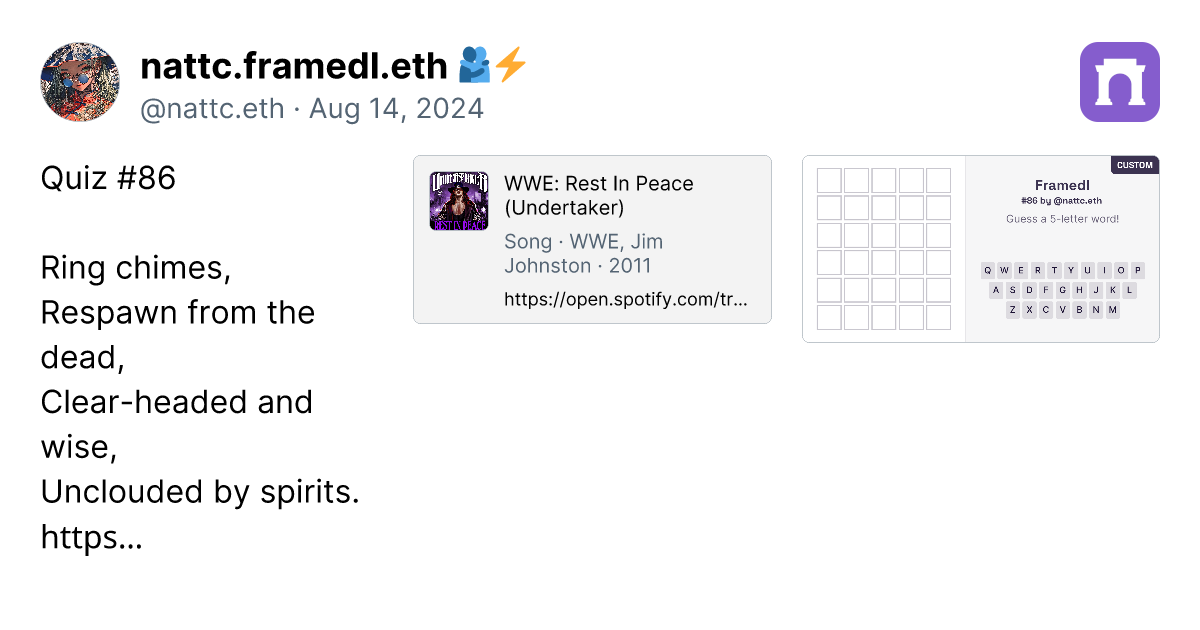Click the purple Farcaster arch logo
This screenshot has width=1200, height=630.
[1119, 82]
